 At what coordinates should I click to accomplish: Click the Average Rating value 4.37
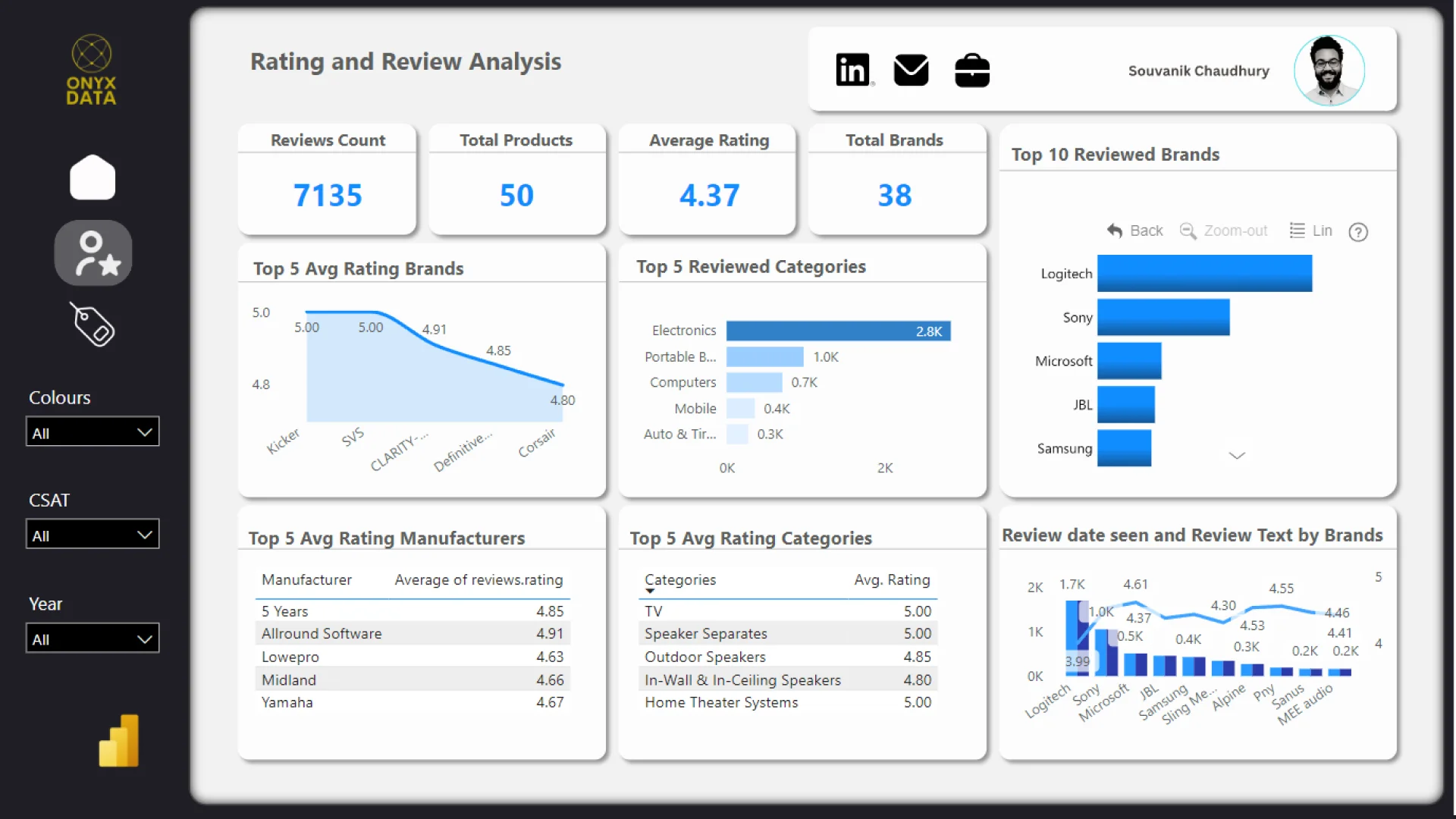[x=709, y=195]
